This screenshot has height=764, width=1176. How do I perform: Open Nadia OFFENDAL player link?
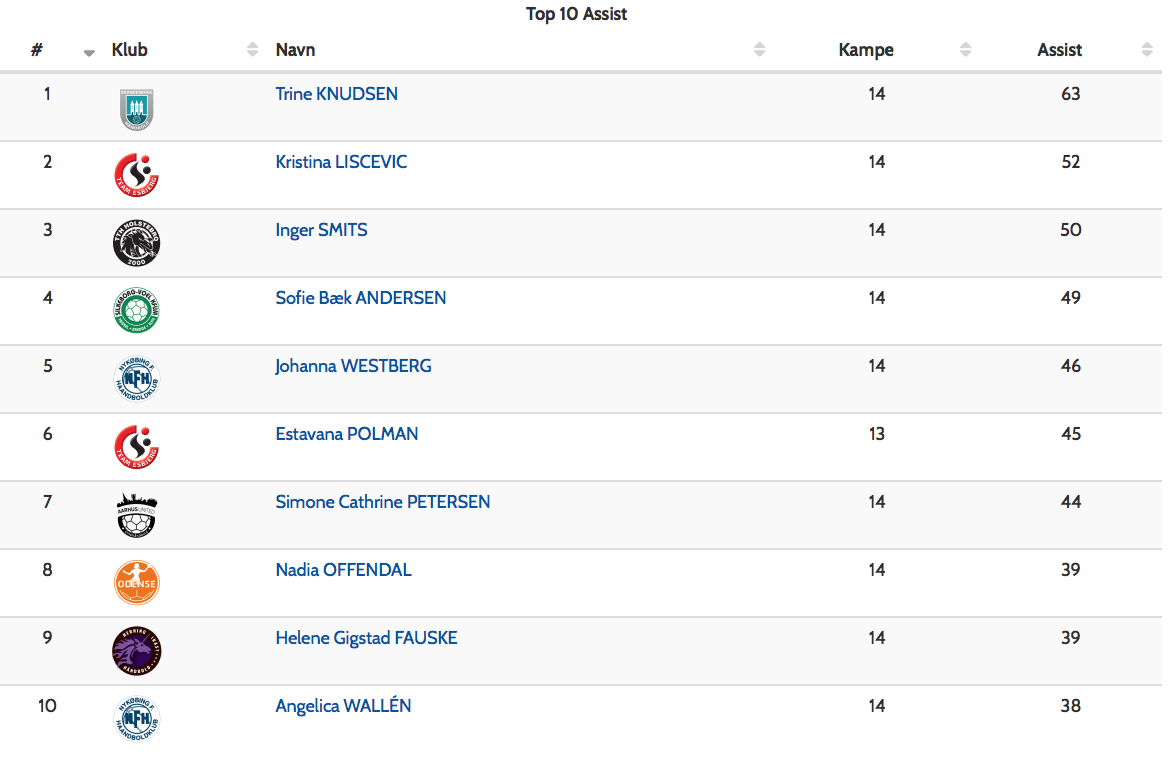(344, 570)
